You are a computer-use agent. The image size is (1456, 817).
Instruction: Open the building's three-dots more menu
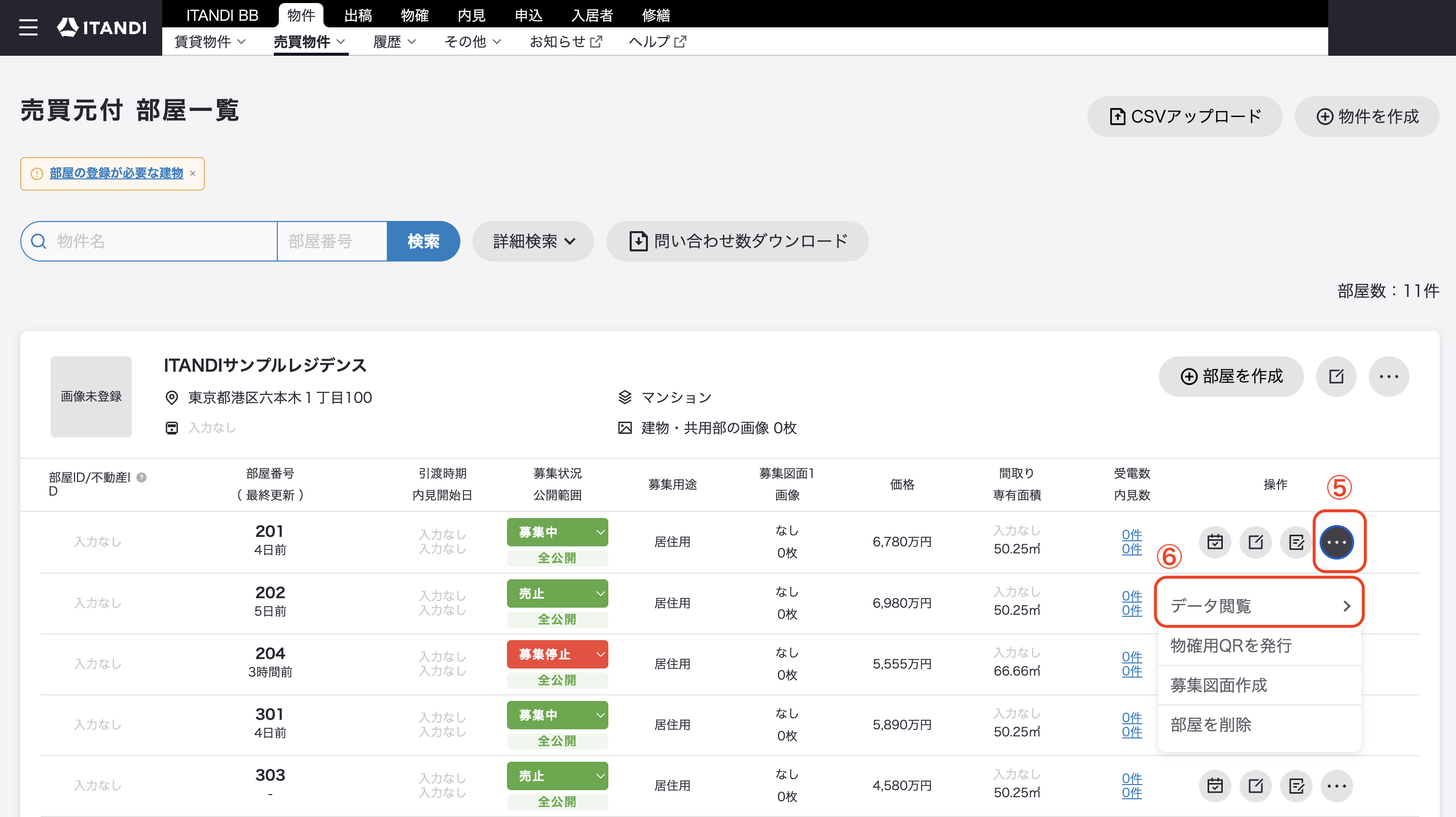pos(1389,376)
